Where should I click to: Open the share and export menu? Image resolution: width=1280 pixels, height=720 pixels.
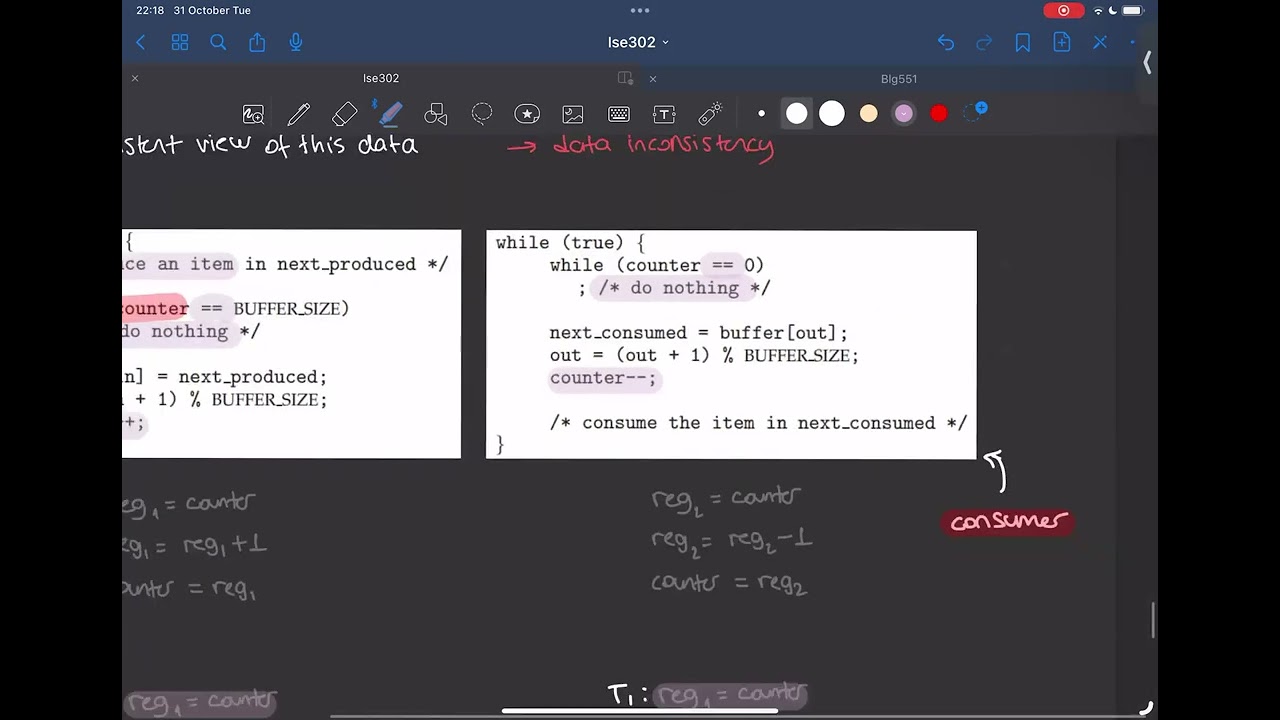[x=257, y=42]
